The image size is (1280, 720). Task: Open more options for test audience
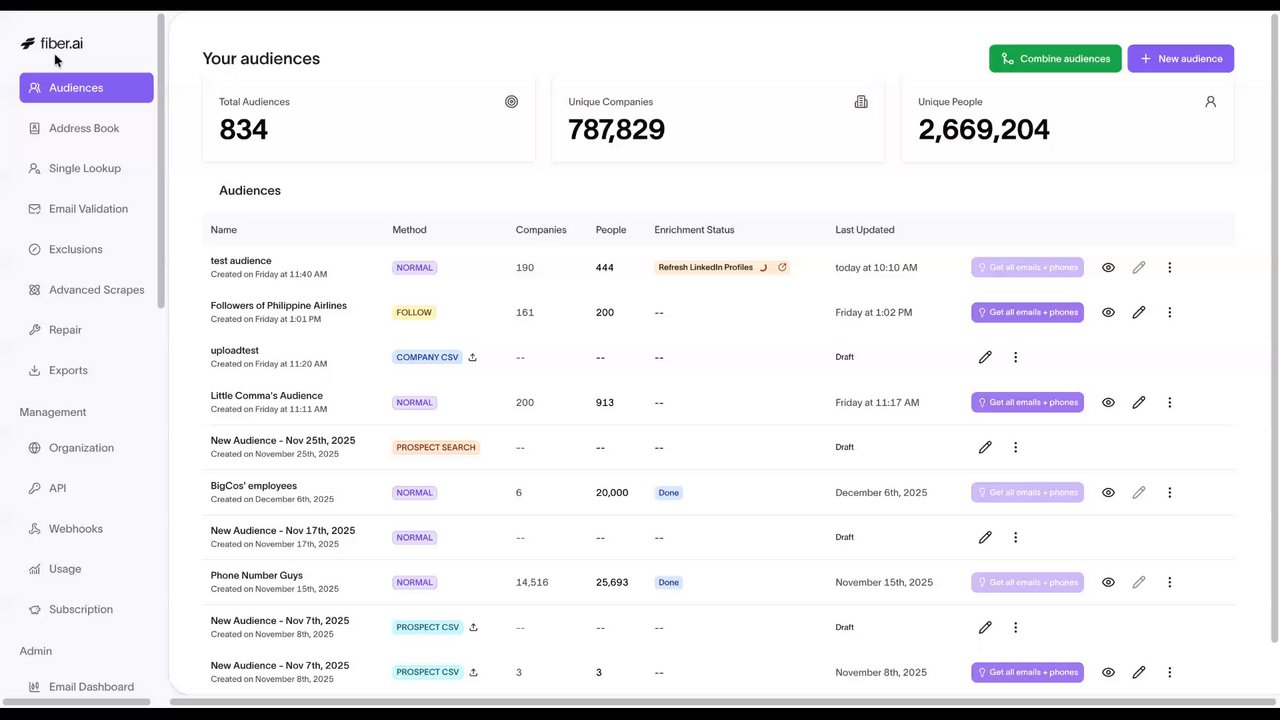[x=1169, y=268]
